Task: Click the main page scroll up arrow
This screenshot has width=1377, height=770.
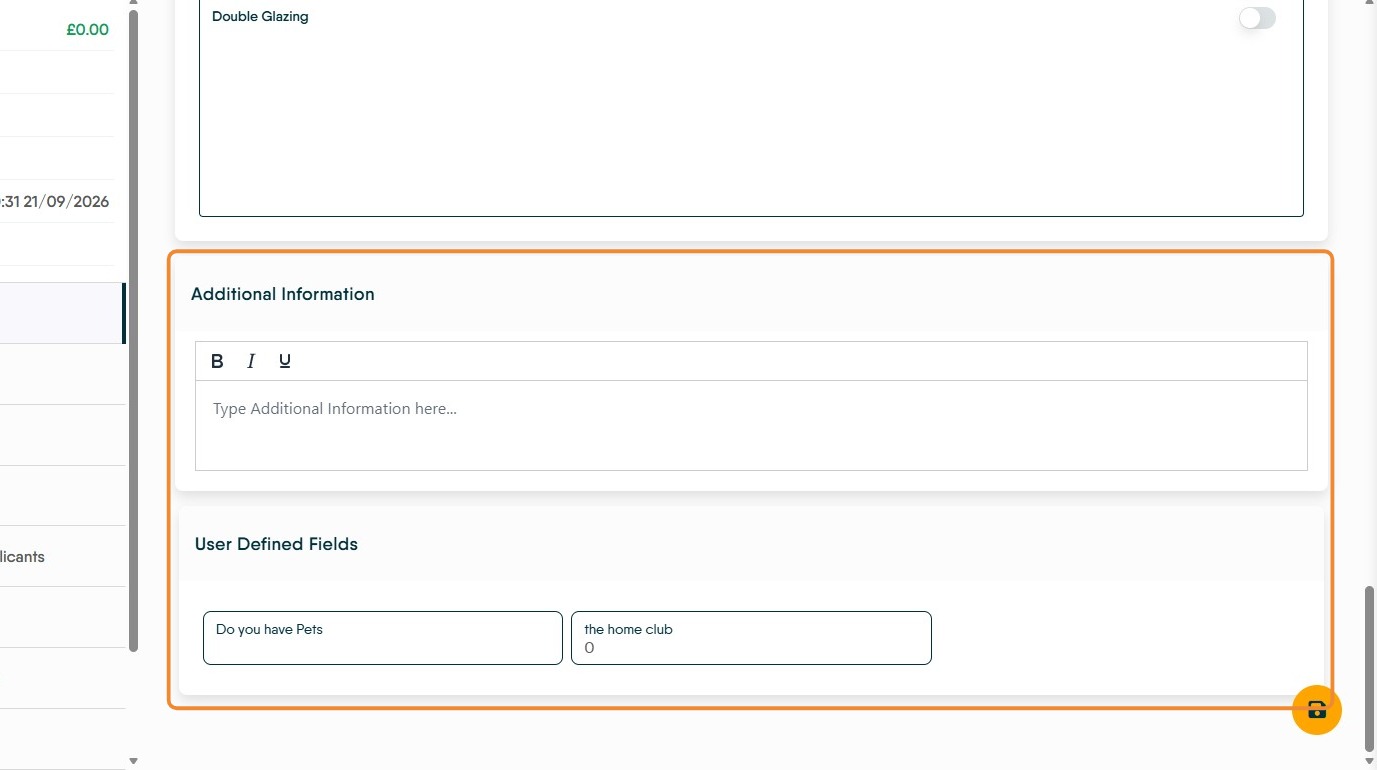Action: point(1370,5)
